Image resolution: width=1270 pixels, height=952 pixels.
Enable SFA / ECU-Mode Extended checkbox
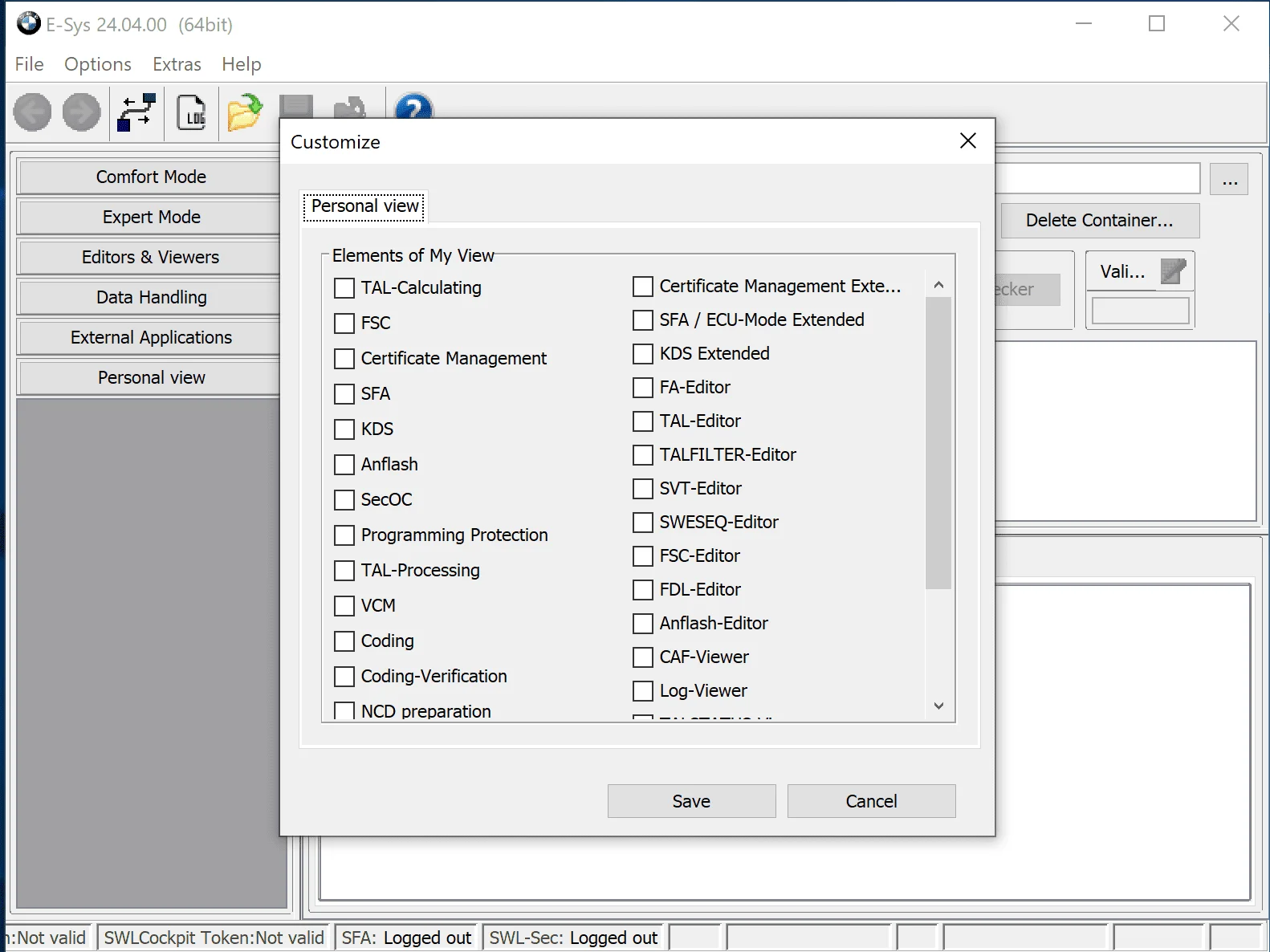(x=643, y=320)
